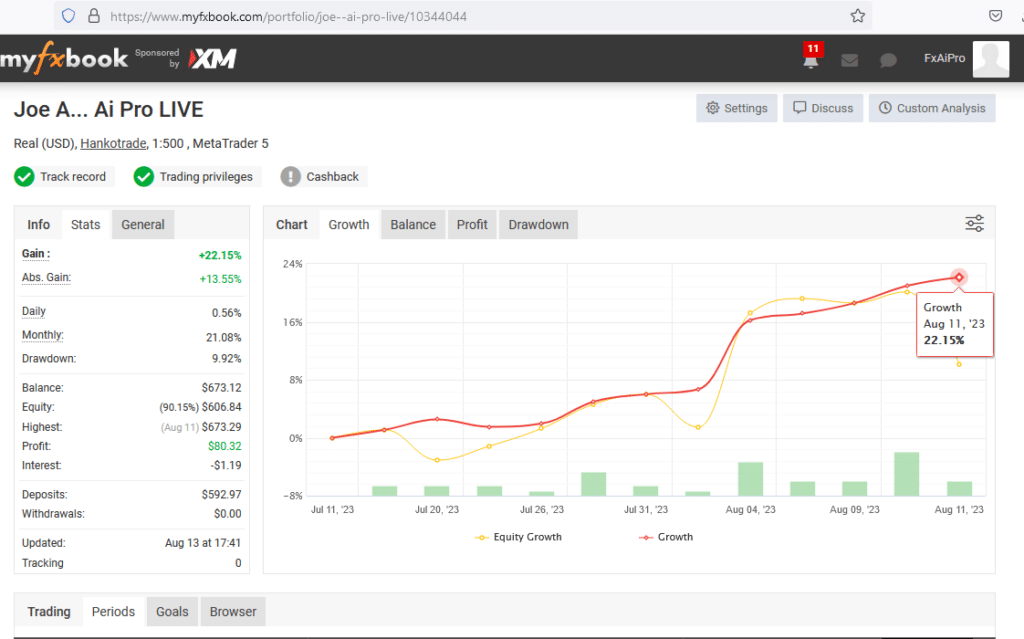1024x639 pixels.
Task: Open Custom Analysis
Action: pyautogui.click(x=932, y=108)
